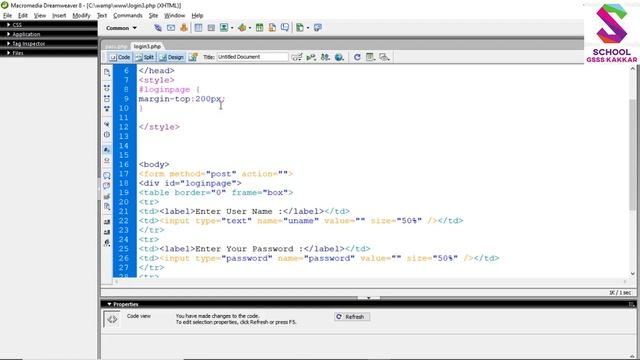This screenshot has height=360, width=640.
Task: Switch to Design view
Action: 172,57
